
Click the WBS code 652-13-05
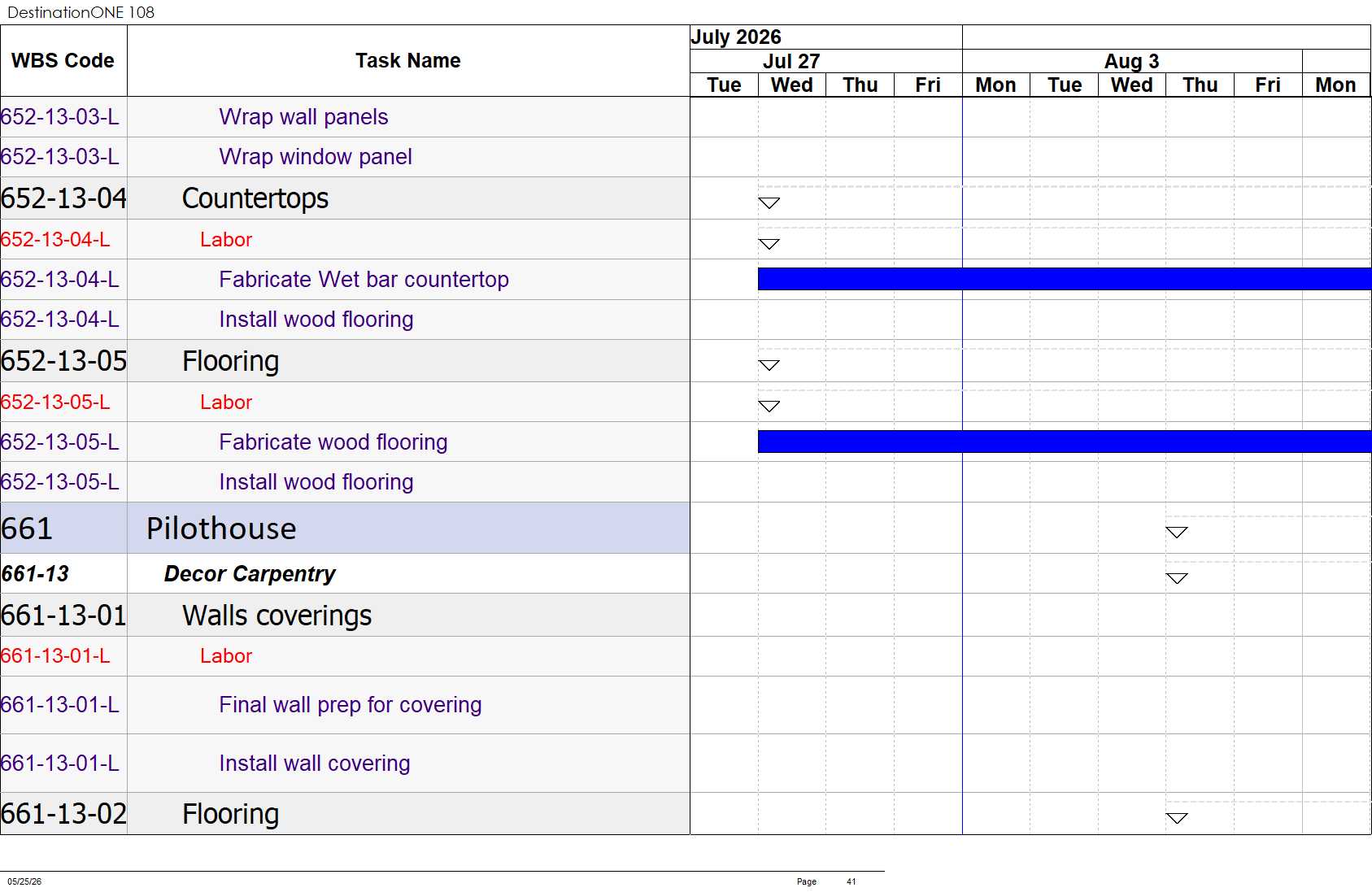(64, 361)
